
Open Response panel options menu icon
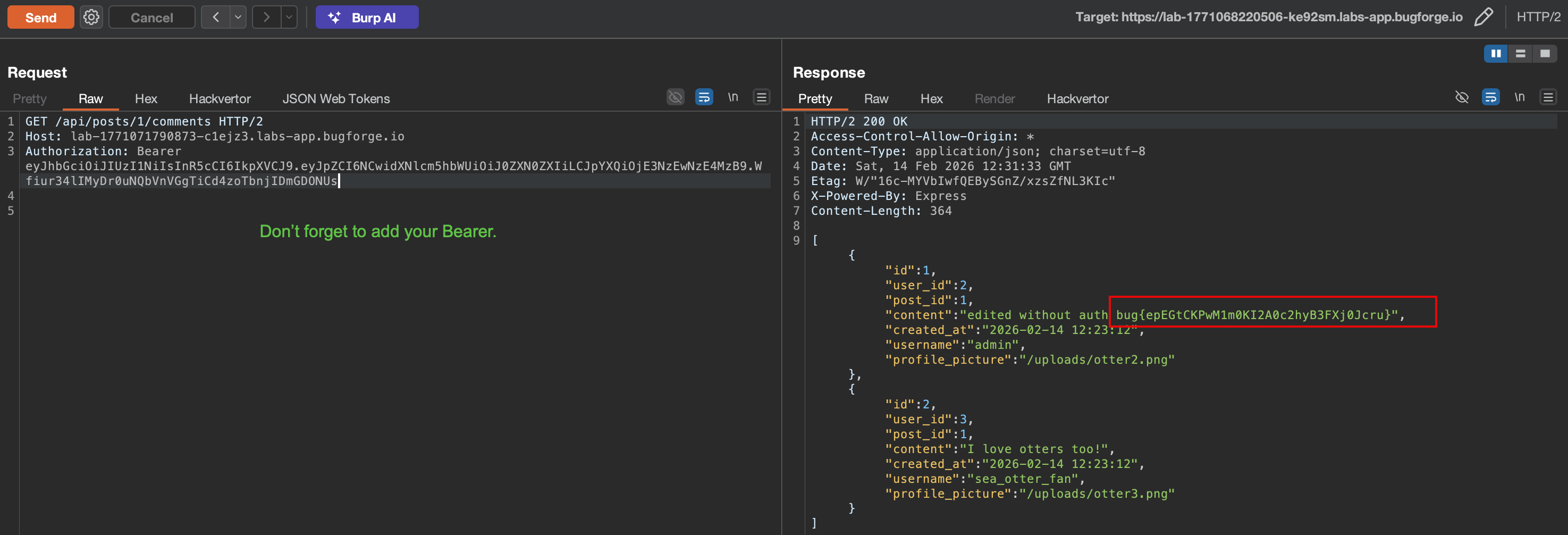pyautogui.click(x=1548, y=97)
